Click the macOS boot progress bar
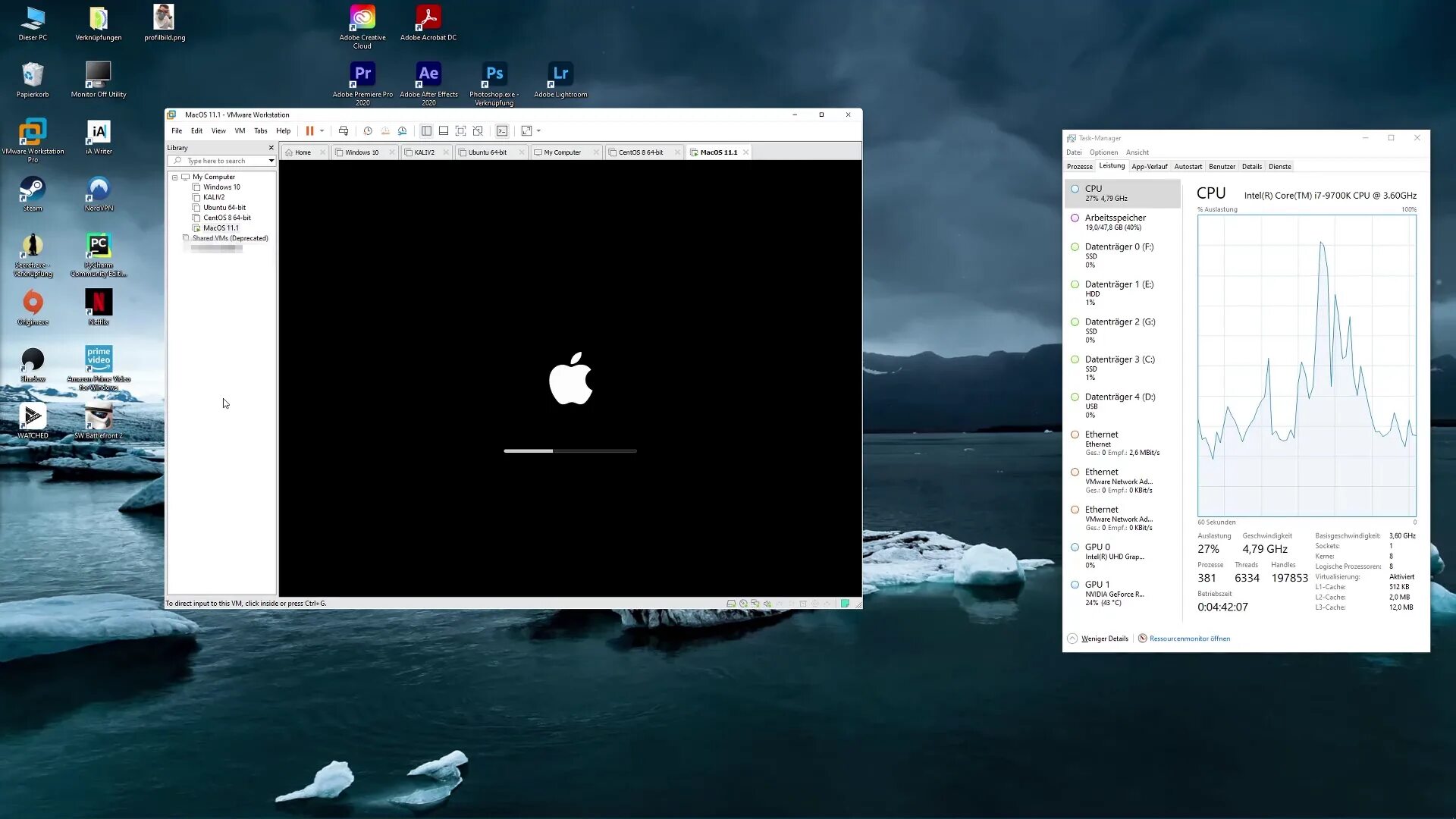The height and width of the screenshot is (819, 1456). pos(570,451)
